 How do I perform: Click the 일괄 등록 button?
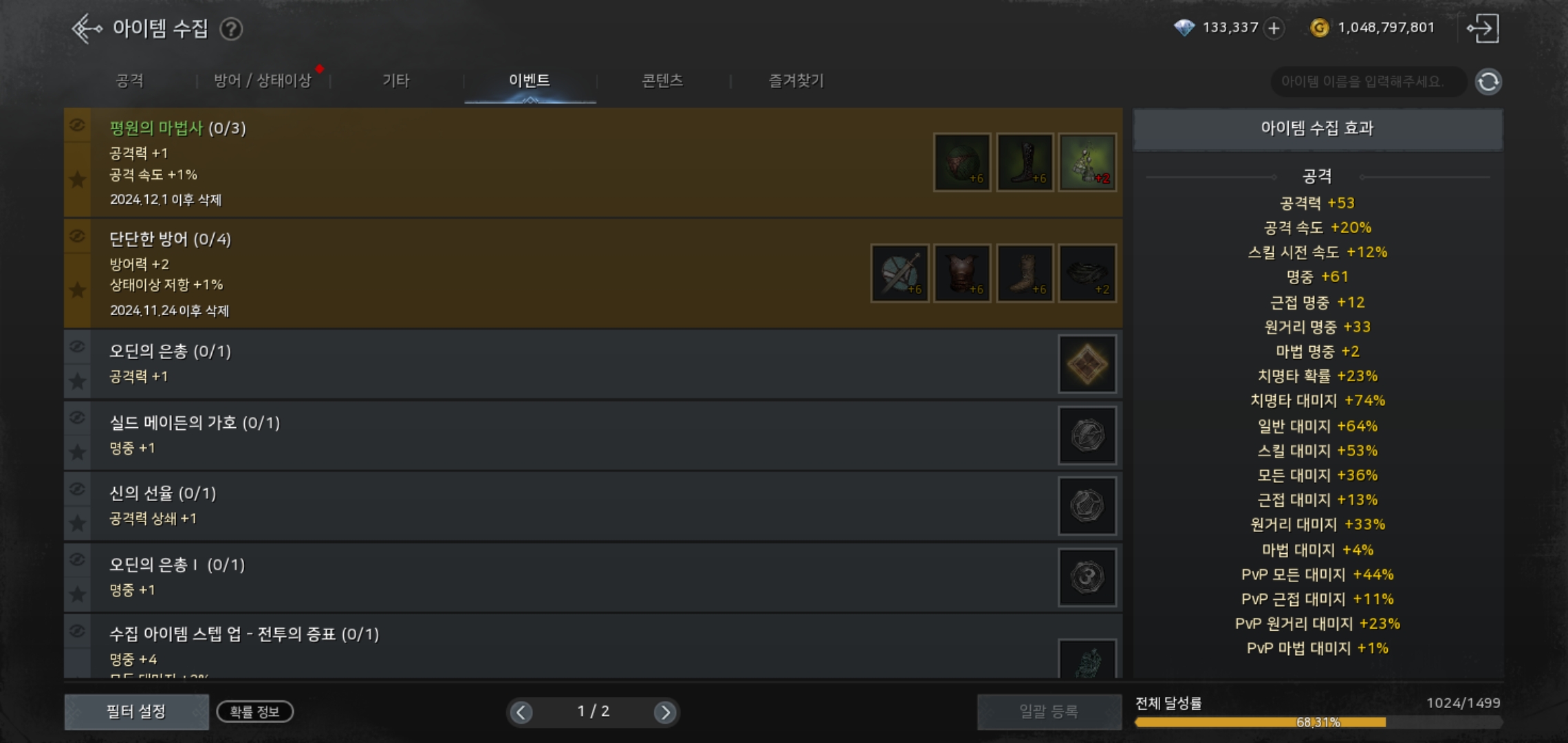pos(1049,712)
